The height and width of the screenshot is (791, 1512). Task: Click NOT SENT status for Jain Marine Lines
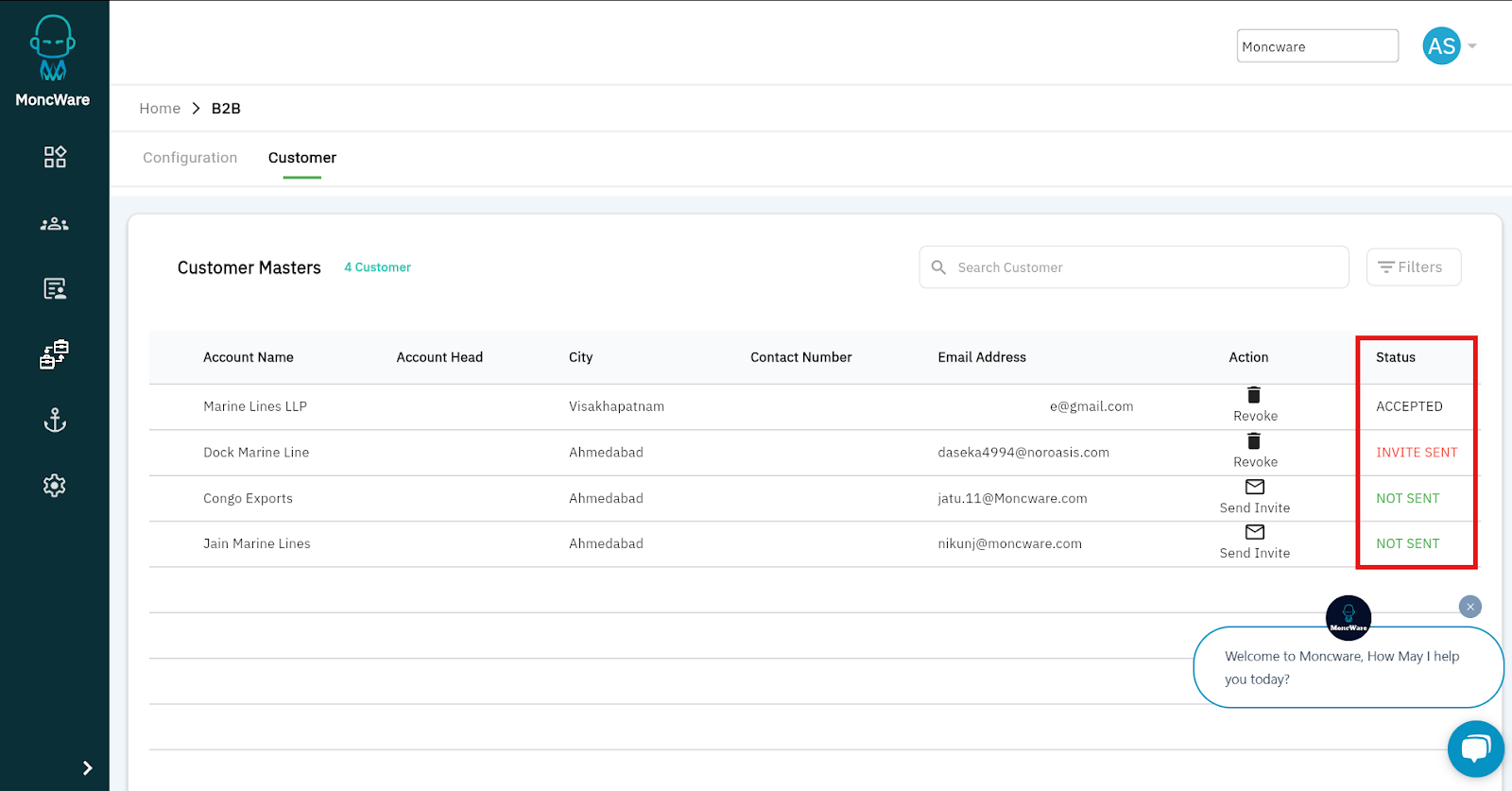pyautogui.click(x=1408, y=543)
